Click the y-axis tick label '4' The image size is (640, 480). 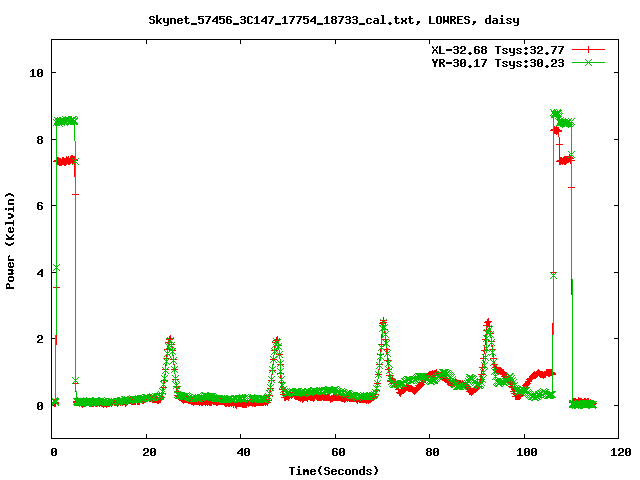[40, 273]
